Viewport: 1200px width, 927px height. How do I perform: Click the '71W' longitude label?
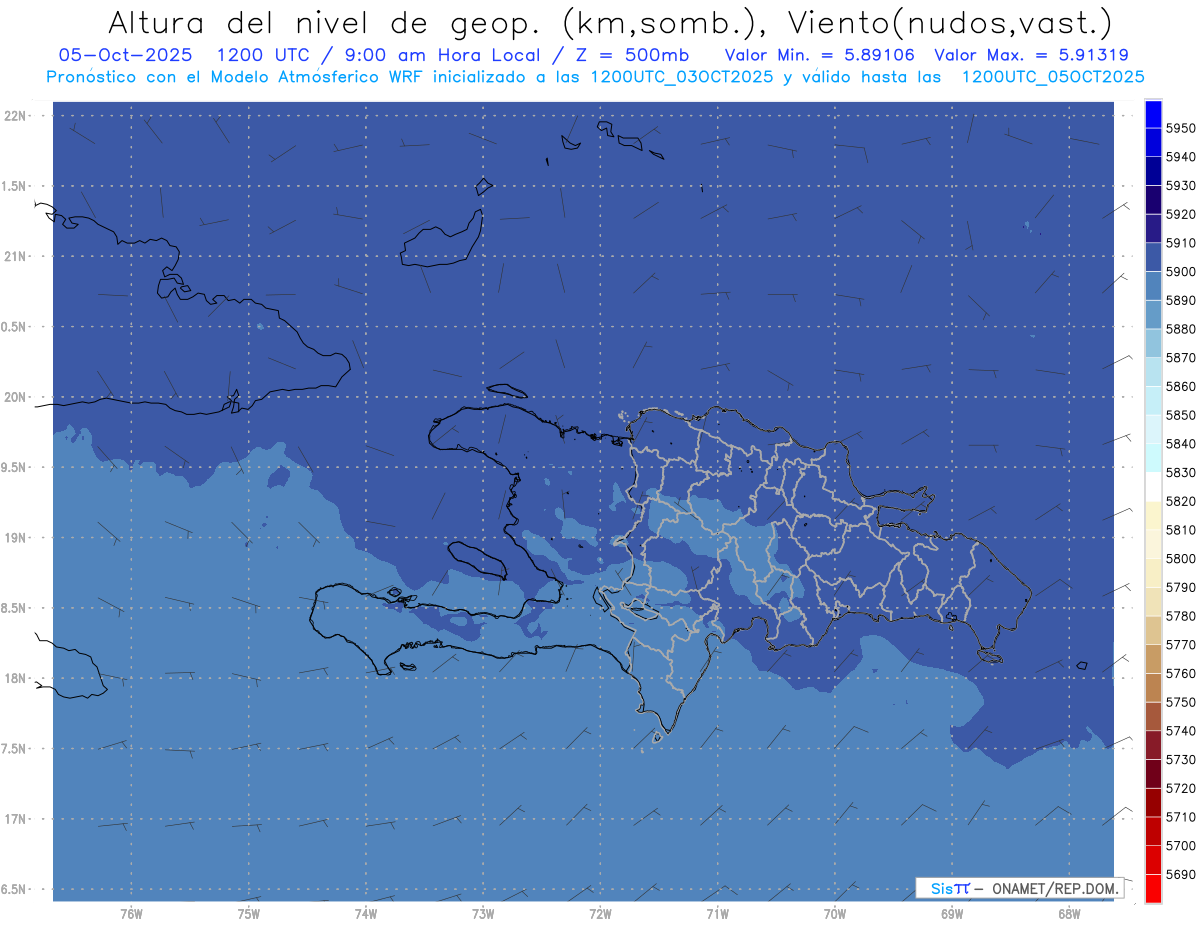[717, 914]
